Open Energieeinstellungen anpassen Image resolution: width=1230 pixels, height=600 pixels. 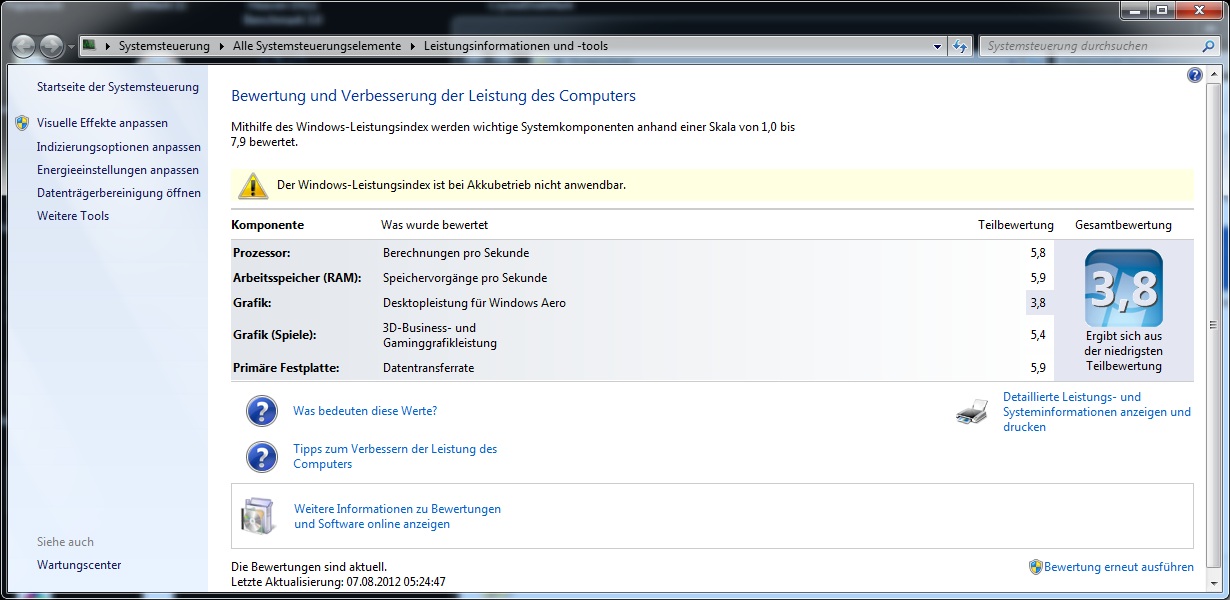pos(118,170)
